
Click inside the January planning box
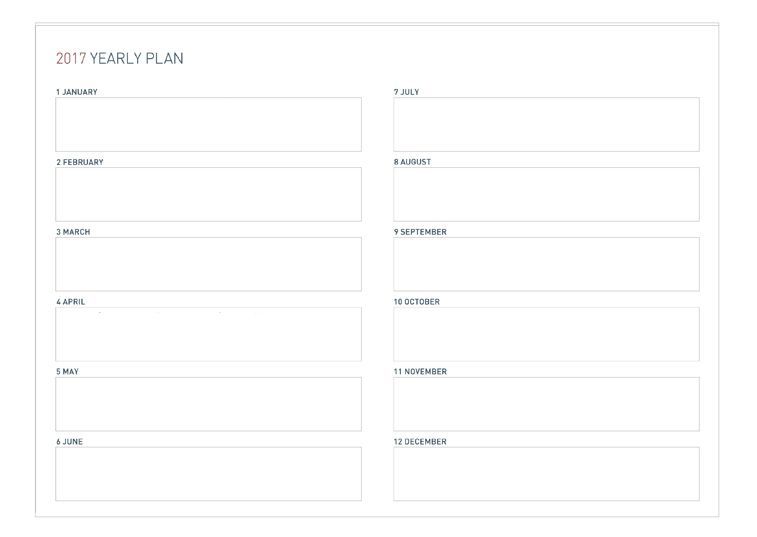[208, 124]
